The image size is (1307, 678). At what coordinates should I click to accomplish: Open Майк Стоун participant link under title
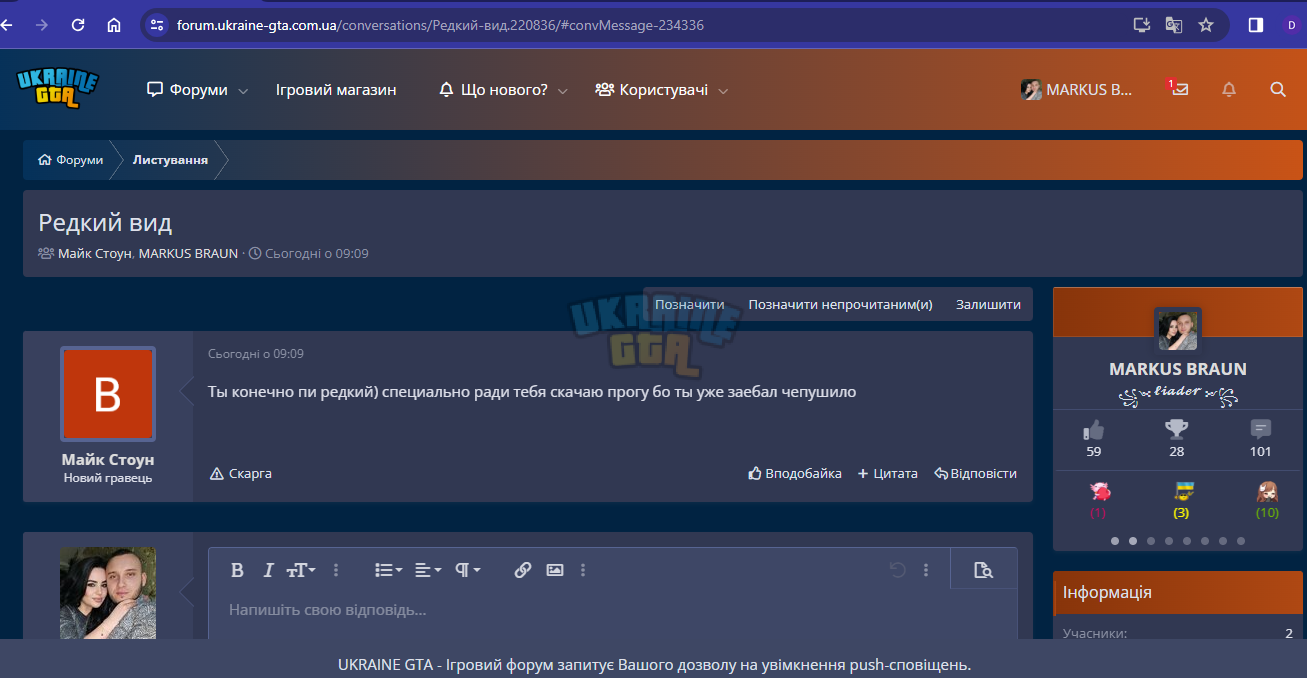click(94, 254)
